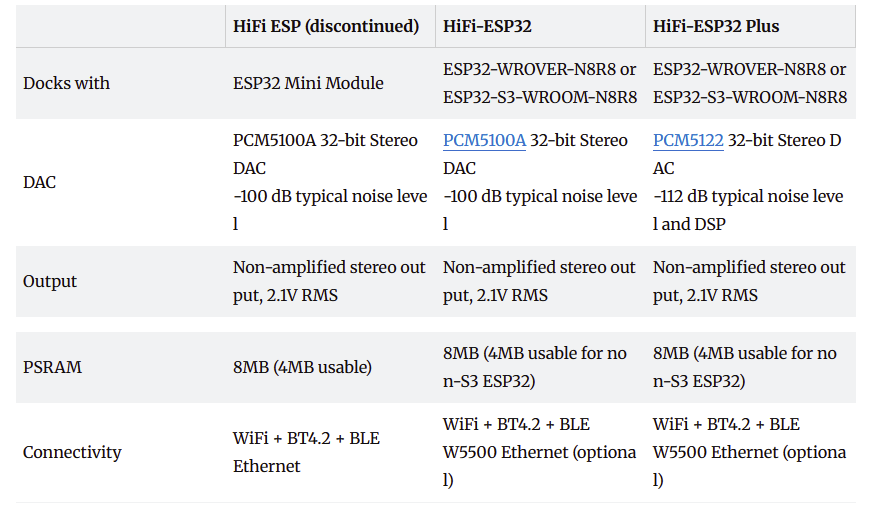This screenshot has height=520, width=869.
Task: Select the Connectivity row label
Action: click(x=72, y=452)
